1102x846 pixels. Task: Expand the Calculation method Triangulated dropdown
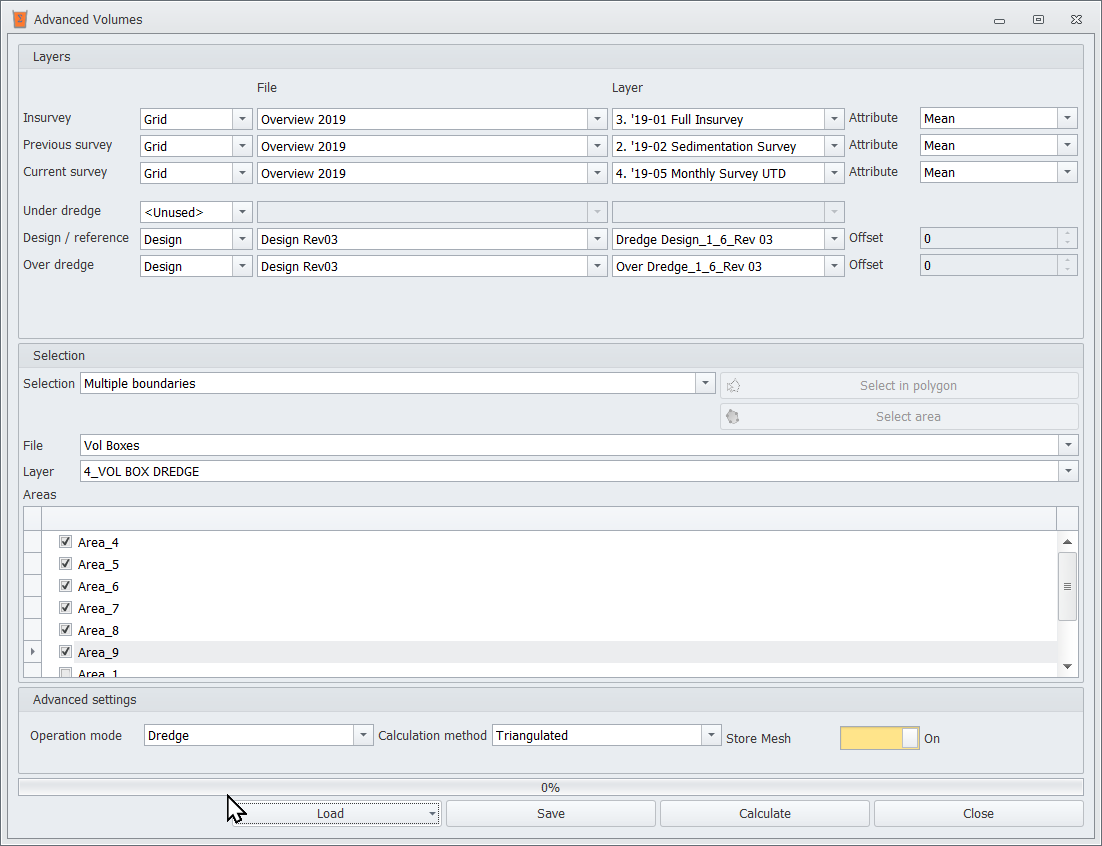(x=711, y=736)
